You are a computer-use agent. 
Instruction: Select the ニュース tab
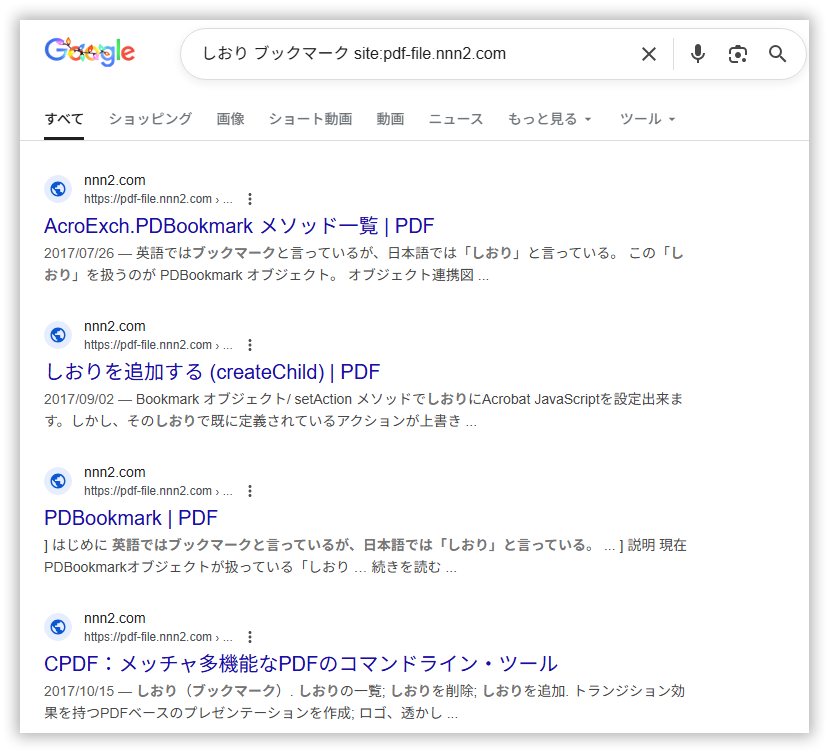pyautogui.click(x=456, y=119)
